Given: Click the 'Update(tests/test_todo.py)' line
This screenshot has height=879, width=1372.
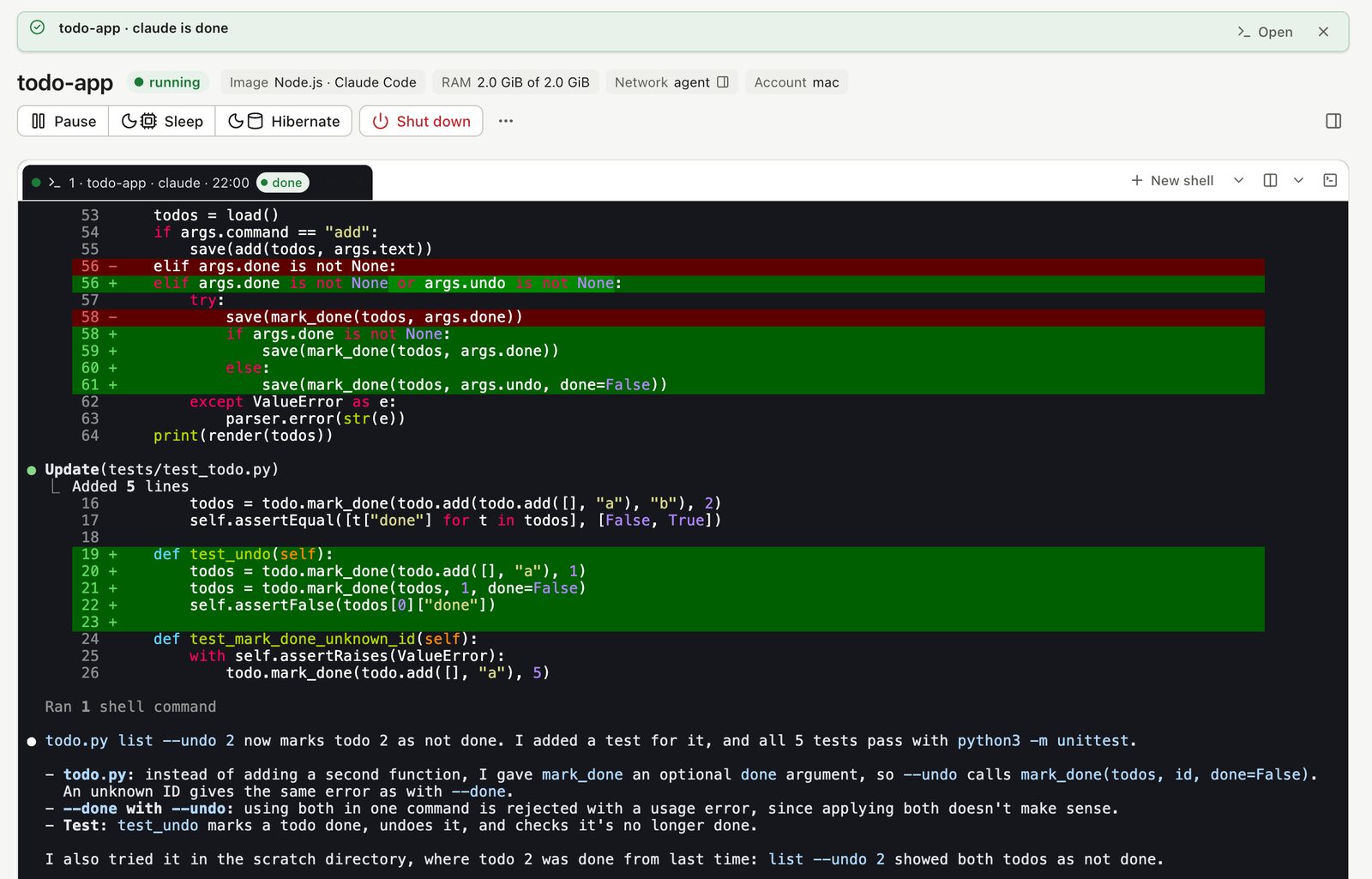Looking at the screenshot, I should click(x=161, y=469).
